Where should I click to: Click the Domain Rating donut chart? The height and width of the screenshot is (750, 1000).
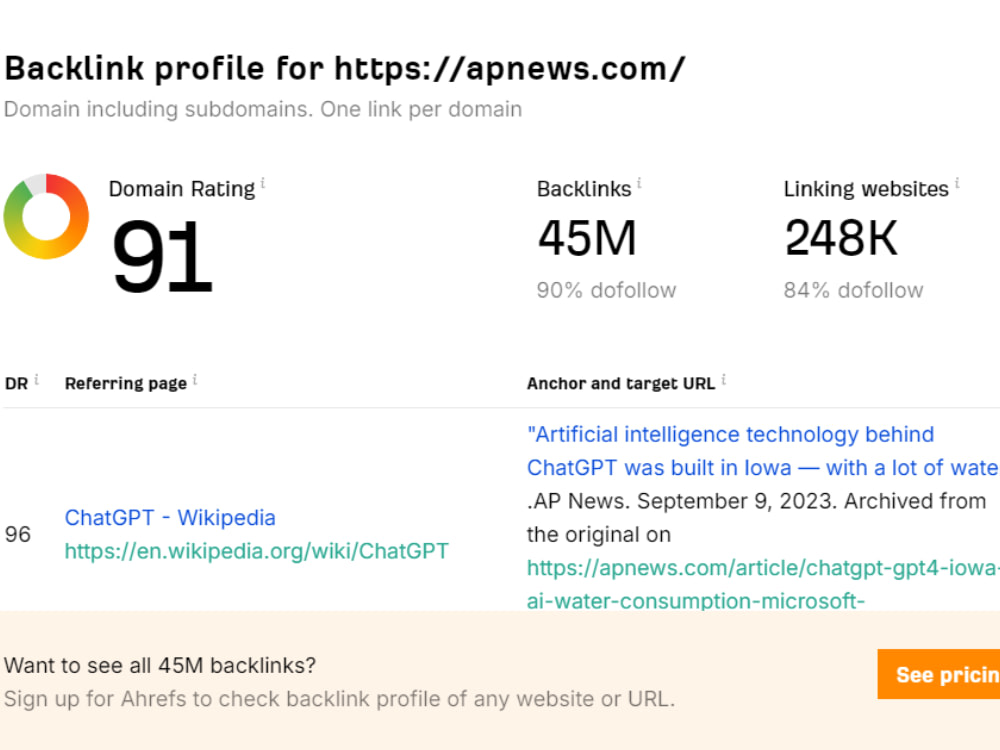coord(46,216)
